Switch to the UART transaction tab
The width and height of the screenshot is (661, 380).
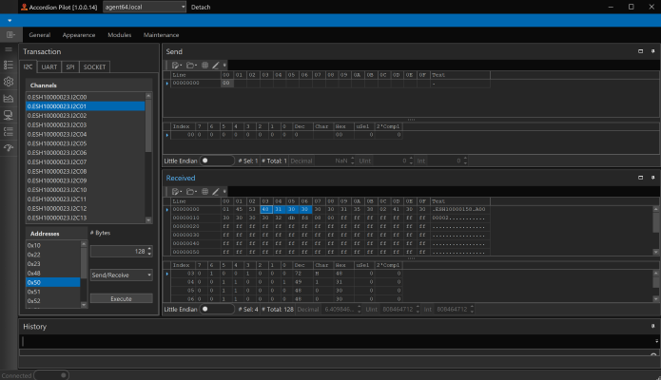tap(49, 67)
